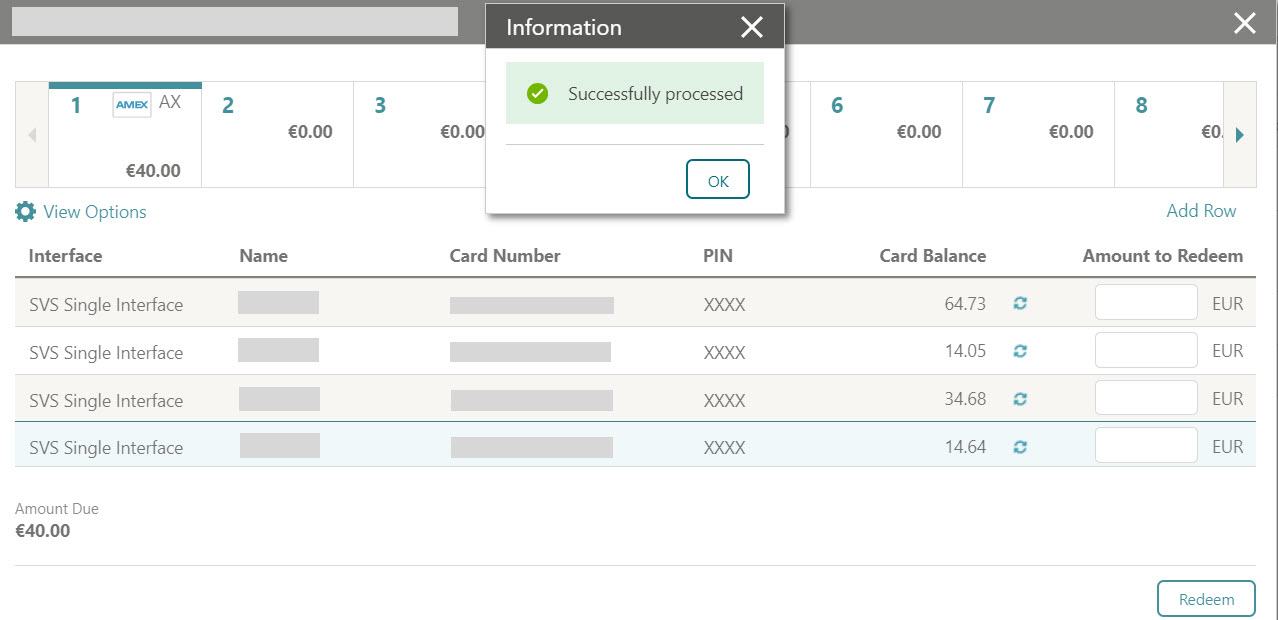Refresh balance of the 64.73 card
The image size is (1278, 620).
(1020, 302)
